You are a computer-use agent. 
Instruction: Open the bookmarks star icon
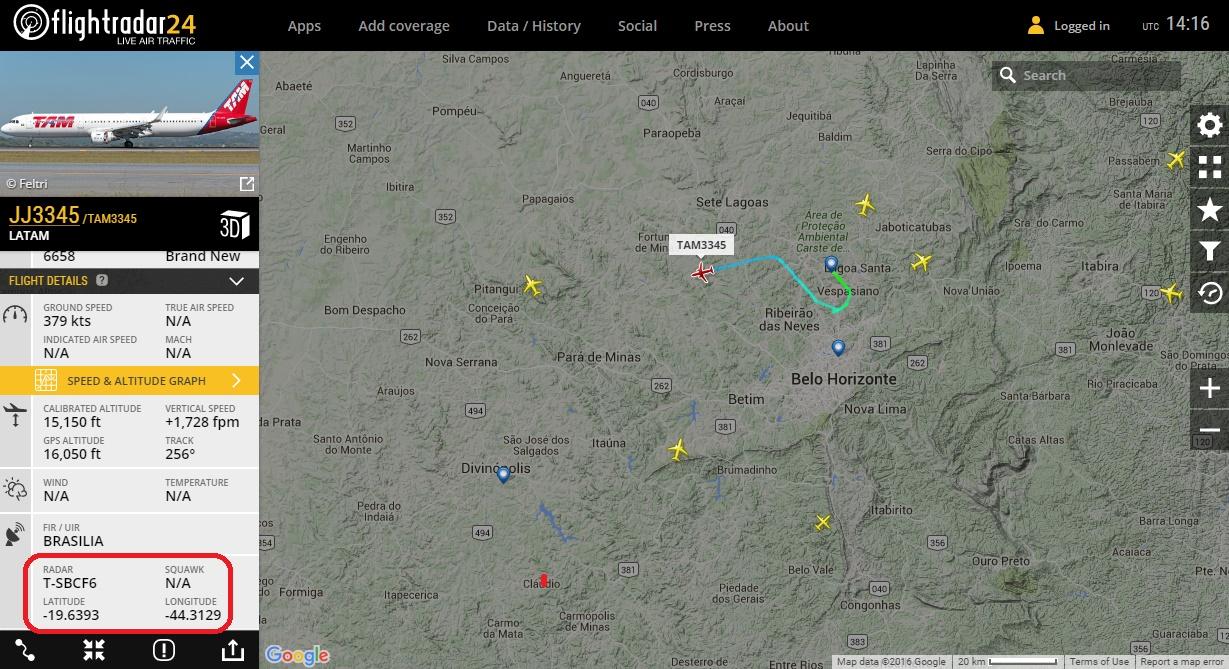(x=1210, y=209)
